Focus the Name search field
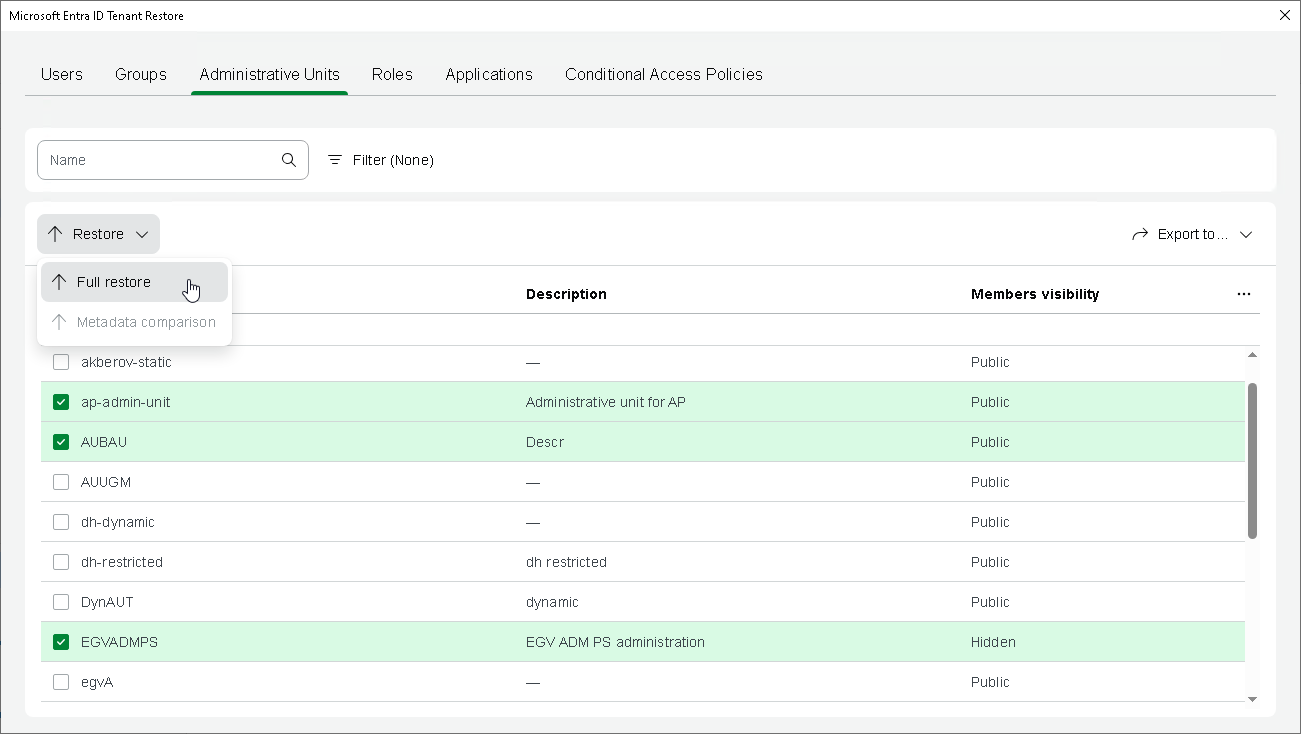 click(160, 160)
